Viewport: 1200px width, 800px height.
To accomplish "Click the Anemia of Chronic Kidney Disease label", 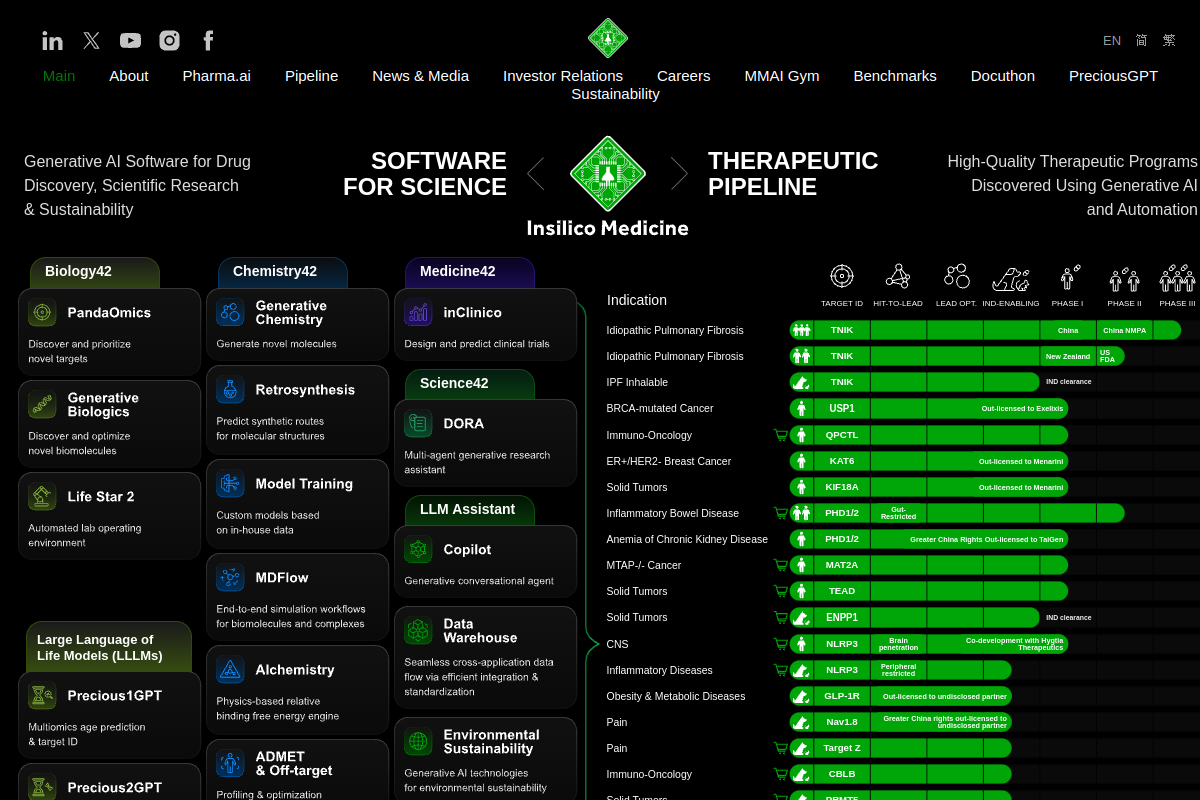I will tap(687, 539).
